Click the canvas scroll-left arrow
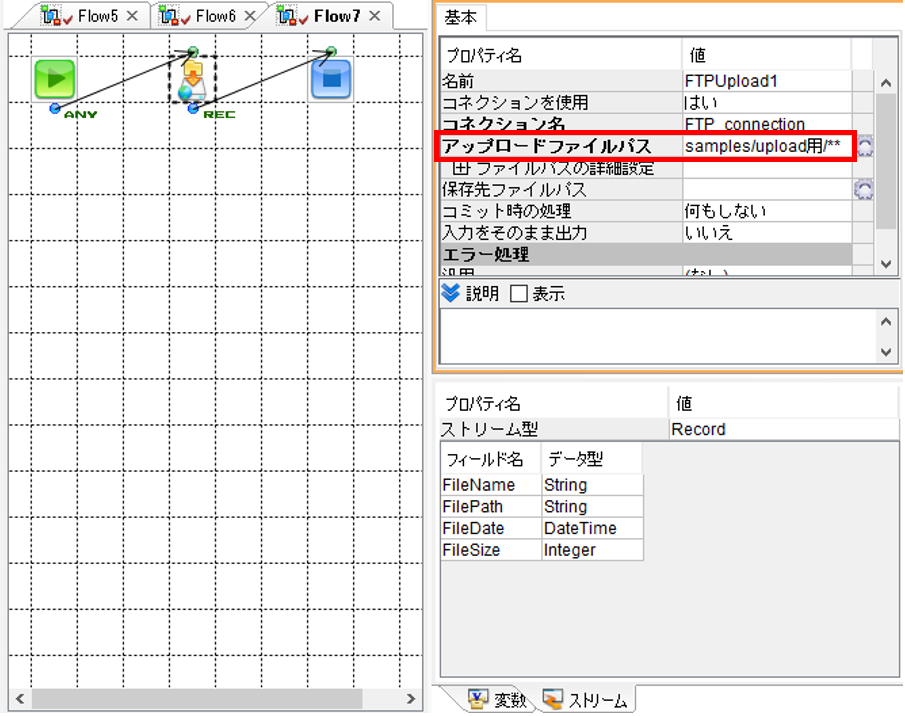Viewport: 905px width, 716px height. point(20,699)
